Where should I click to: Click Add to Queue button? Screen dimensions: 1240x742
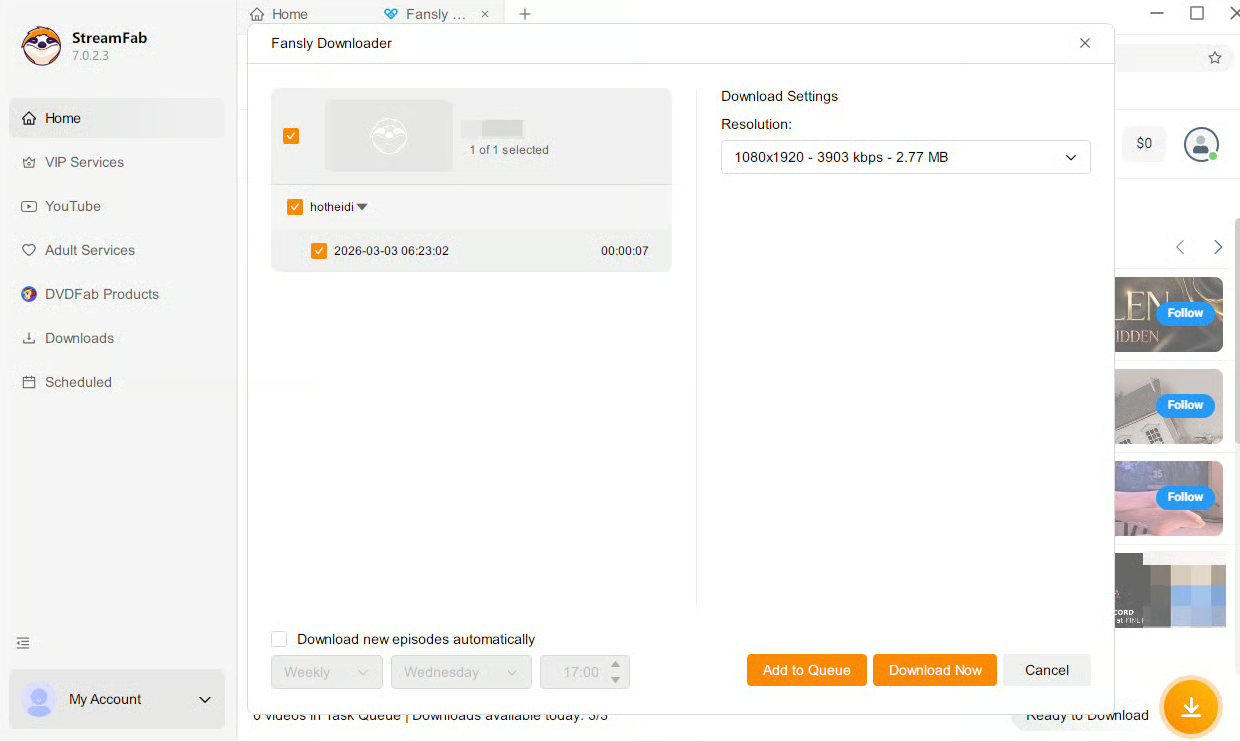pos(807,670)
